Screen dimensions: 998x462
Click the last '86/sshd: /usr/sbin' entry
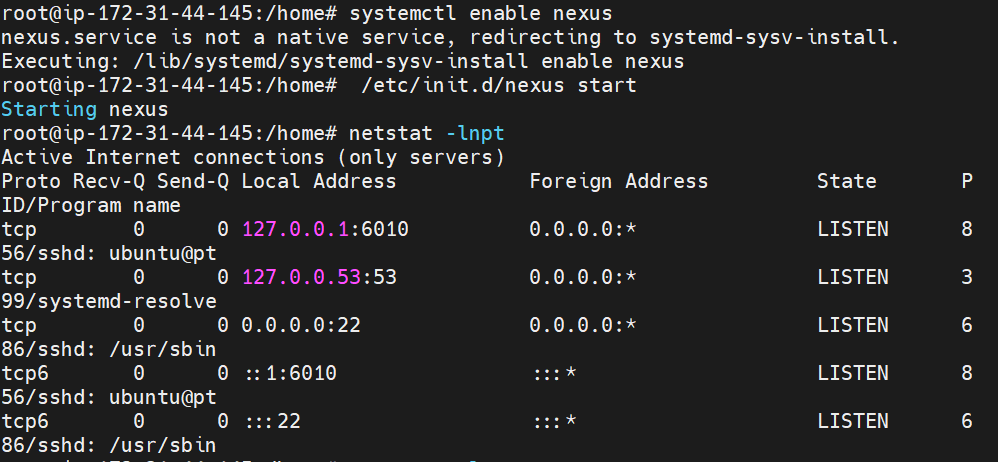point(109,445)
